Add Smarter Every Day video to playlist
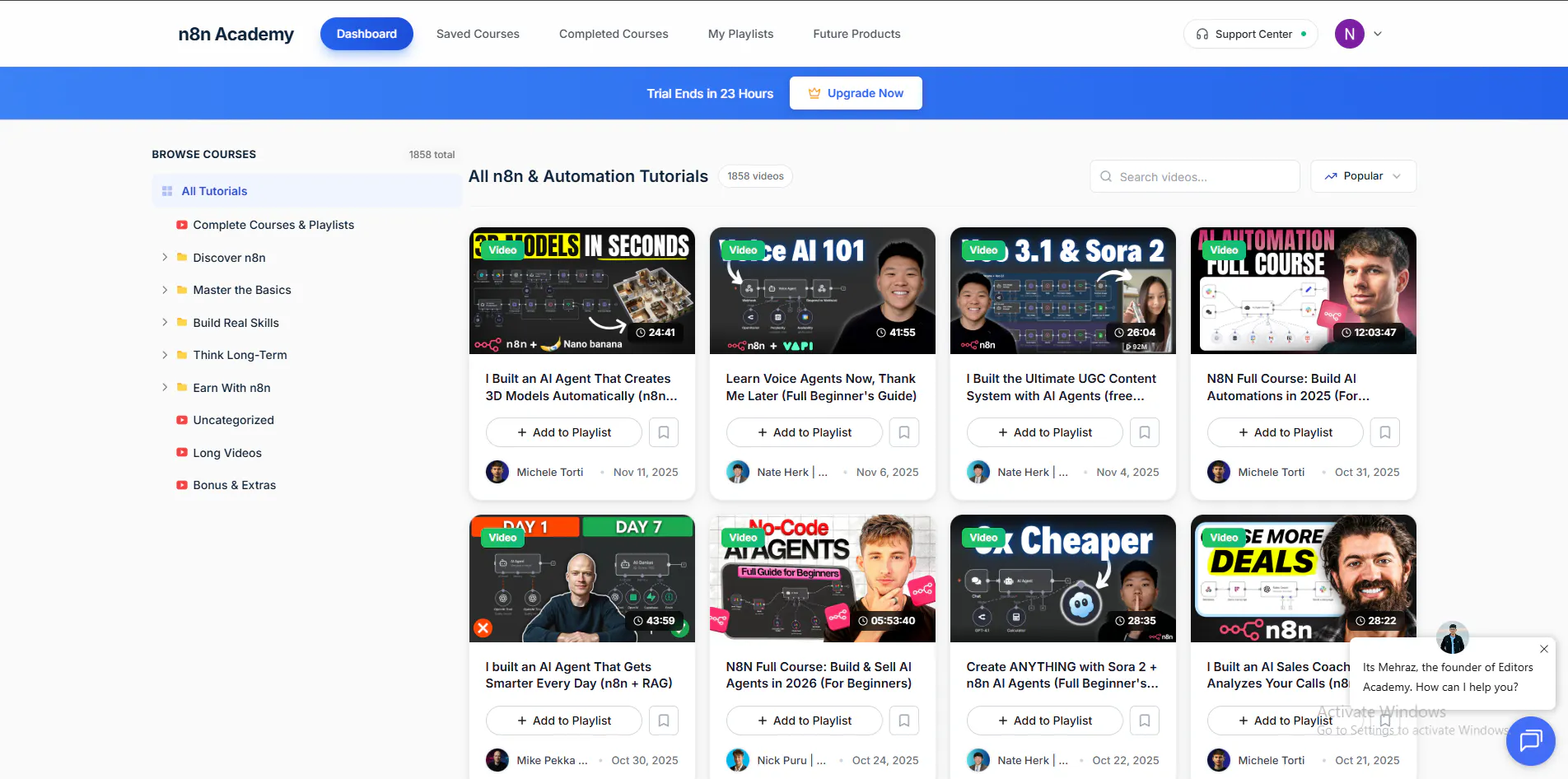1568x779 pixels. (563, 721)
